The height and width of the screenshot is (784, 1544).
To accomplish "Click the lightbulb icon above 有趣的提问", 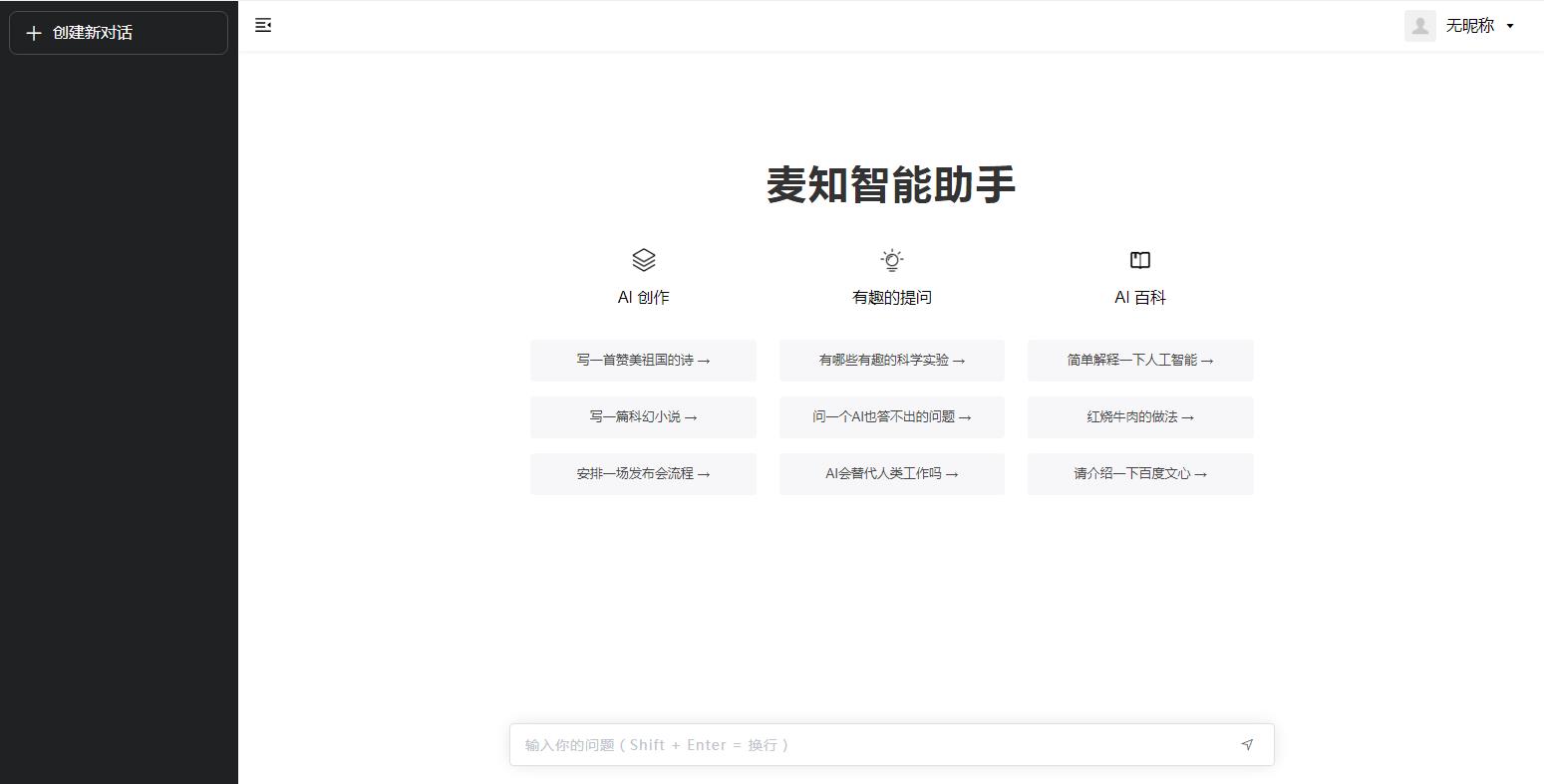I will coord(891,260).
